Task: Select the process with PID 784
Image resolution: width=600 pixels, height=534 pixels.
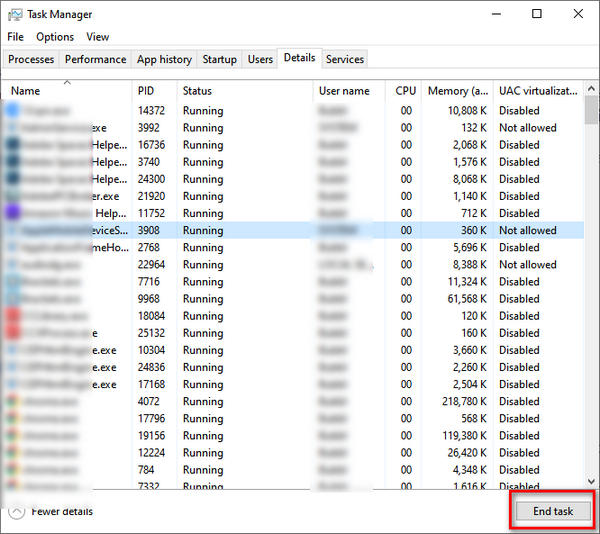Action: tap(293, 470)
